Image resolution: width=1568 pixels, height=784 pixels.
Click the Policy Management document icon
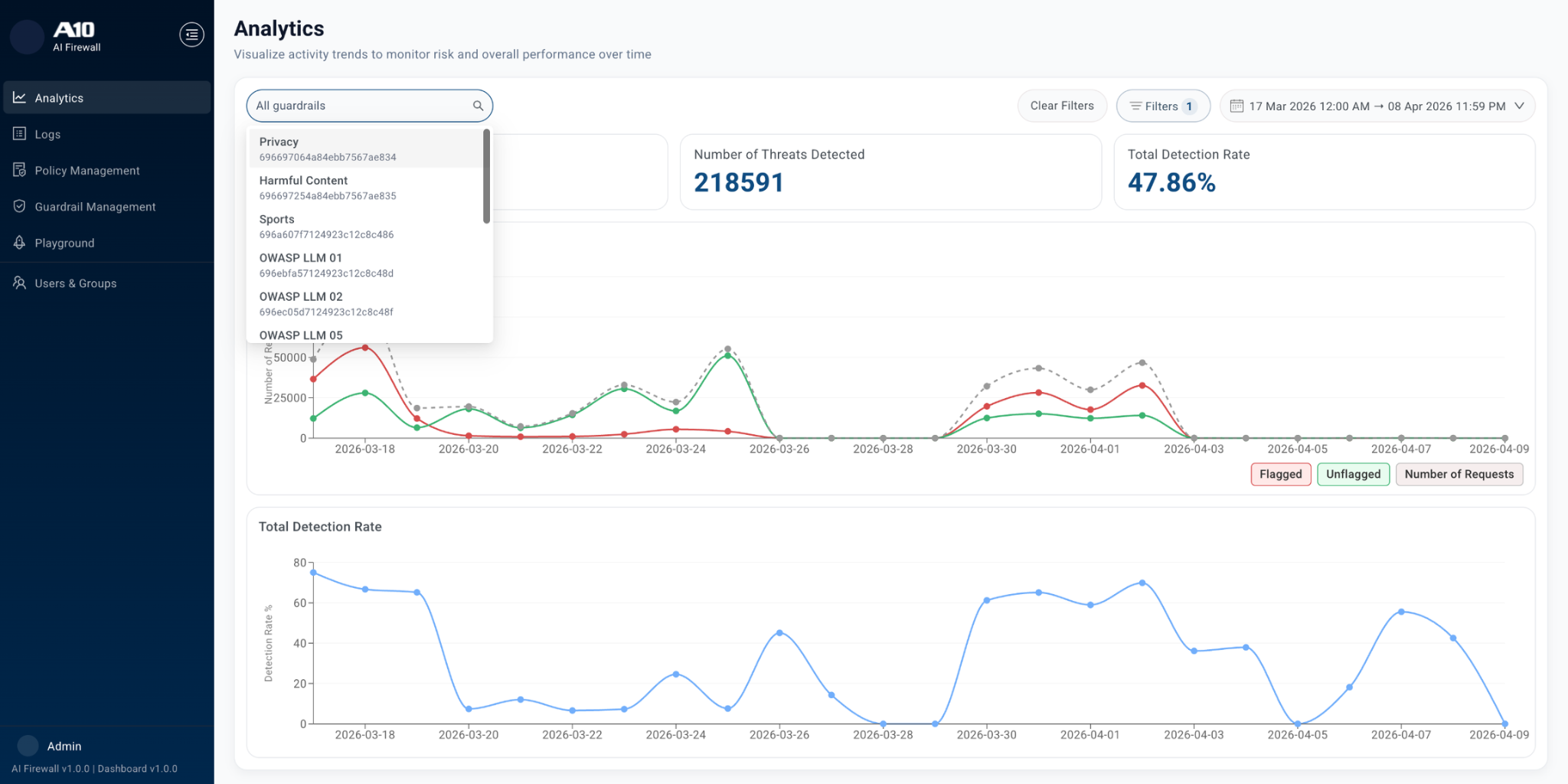click(x=20, y=170)
